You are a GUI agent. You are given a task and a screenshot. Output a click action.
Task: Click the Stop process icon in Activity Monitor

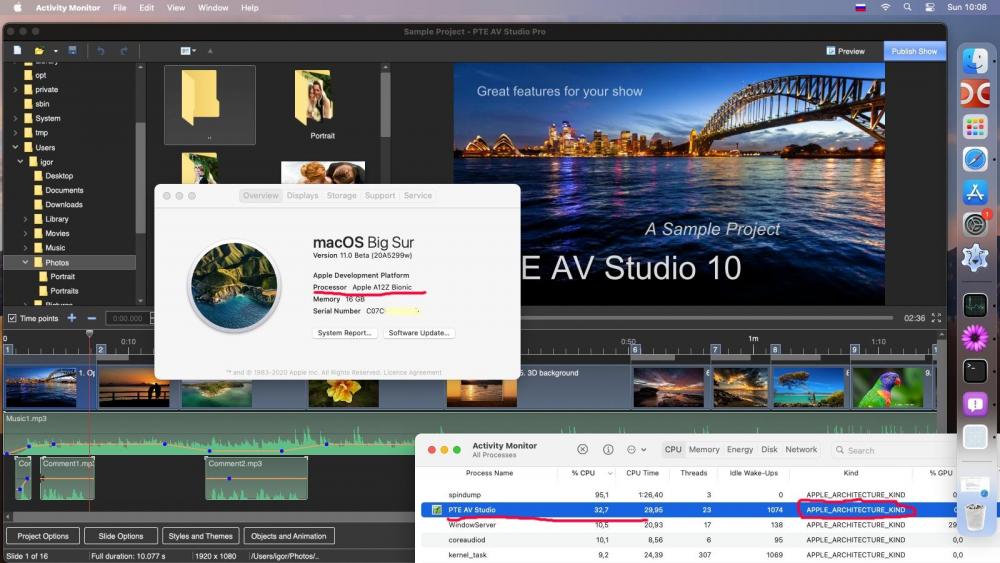pyautogui.click(x=582, y=450)
